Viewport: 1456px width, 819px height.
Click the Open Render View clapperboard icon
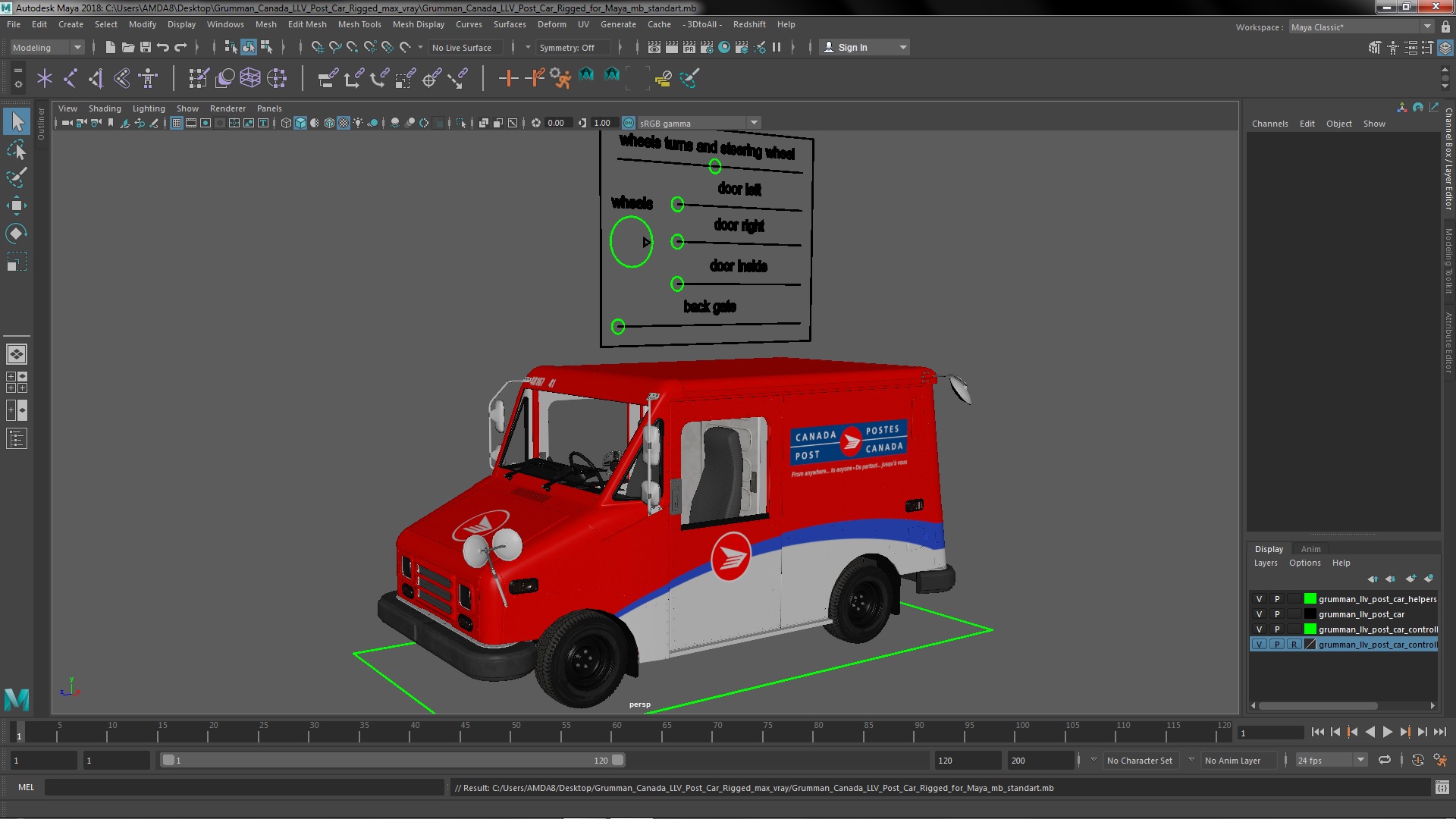pyautogui.click(x=654, y=47)
